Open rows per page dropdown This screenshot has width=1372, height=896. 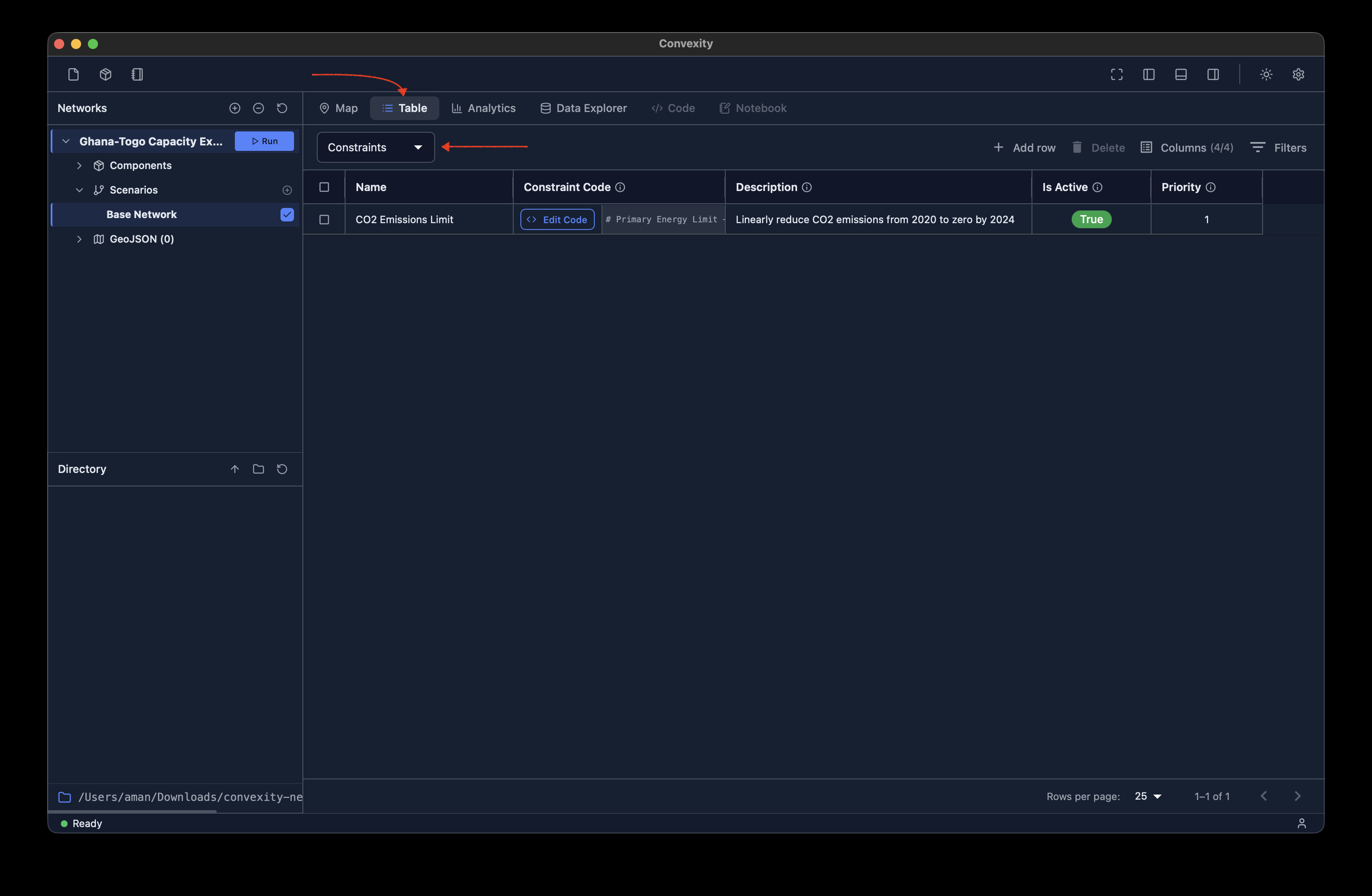(1148, 796)
